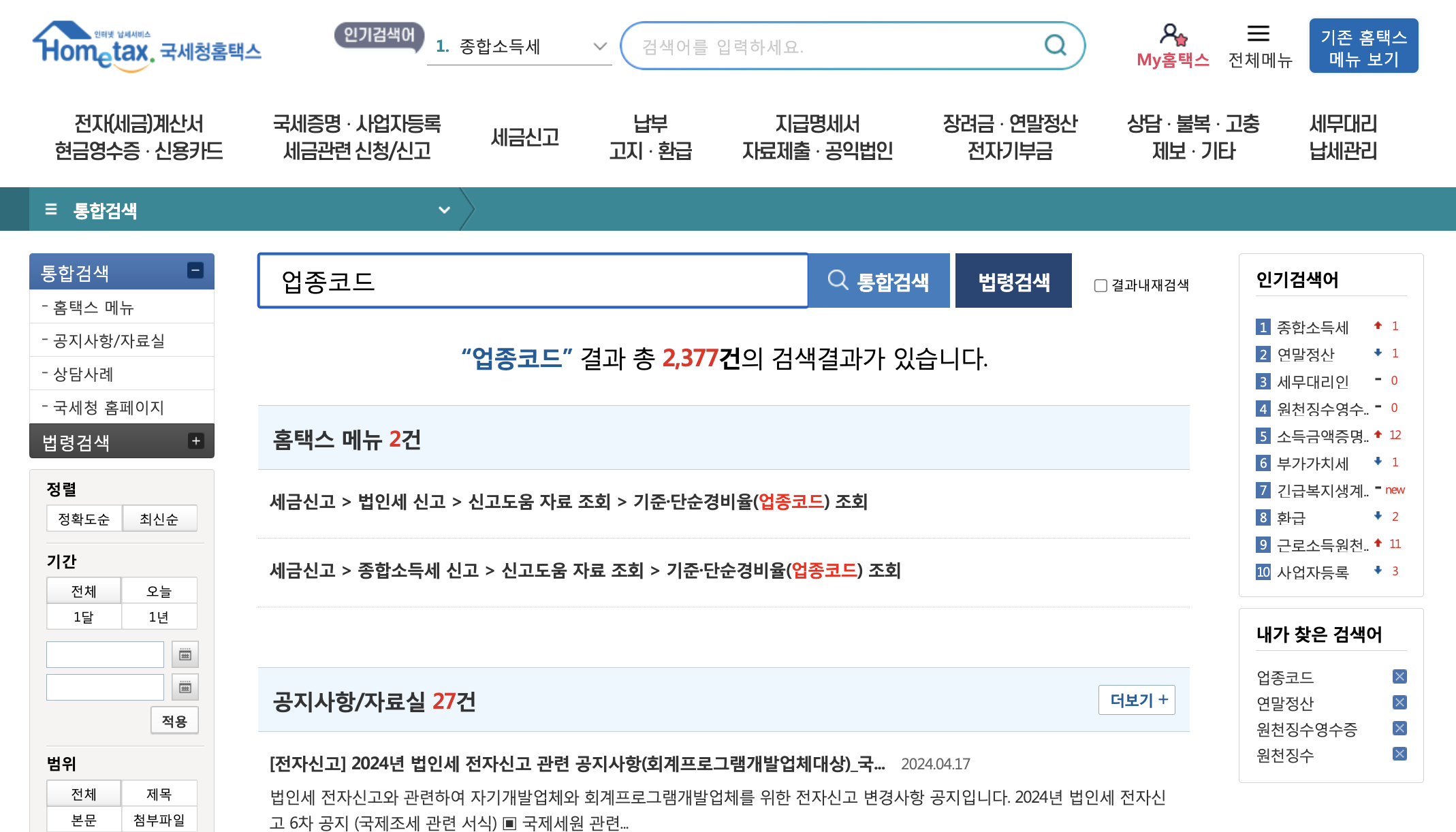Click the 법령검색 search button

(1013, 281)
